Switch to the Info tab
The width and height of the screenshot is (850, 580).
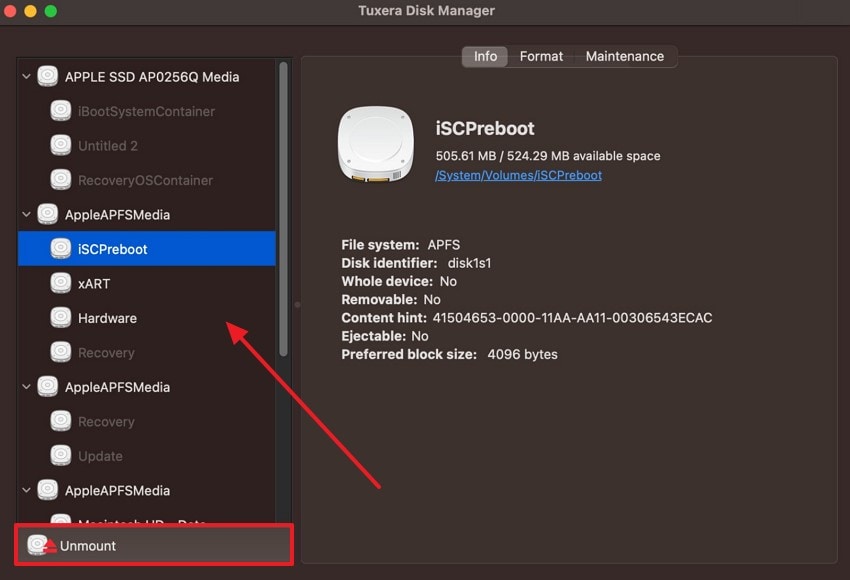click(485, 56)
